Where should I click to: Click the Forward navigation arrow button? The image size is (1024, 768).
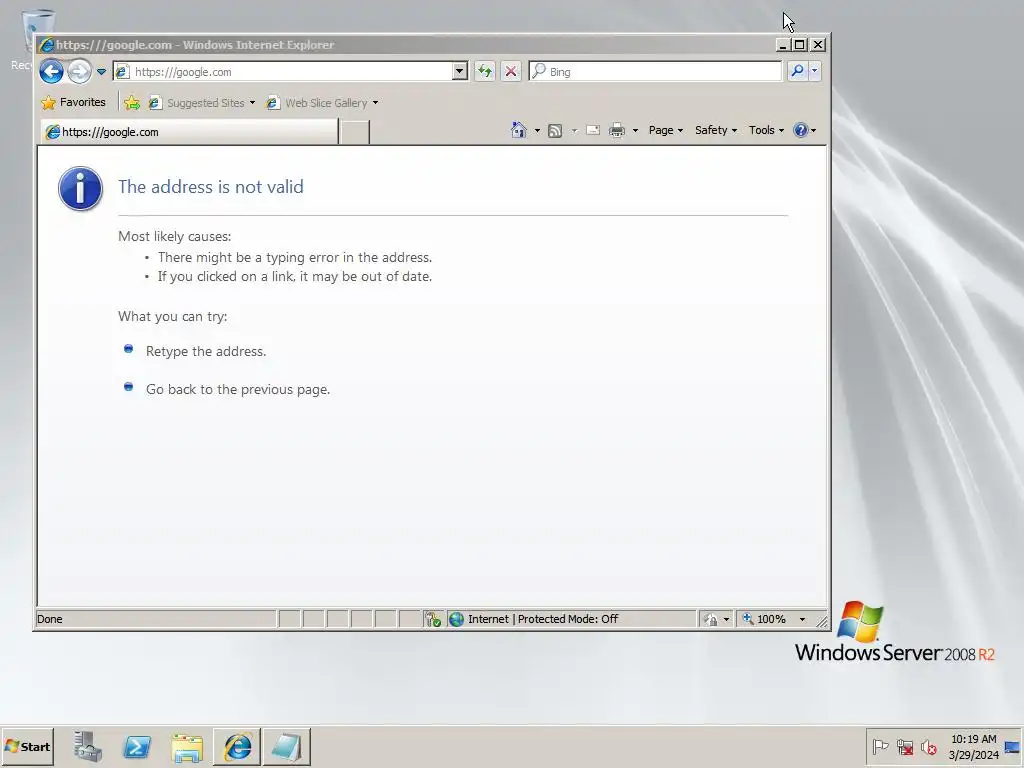click(x=80, y=71)
